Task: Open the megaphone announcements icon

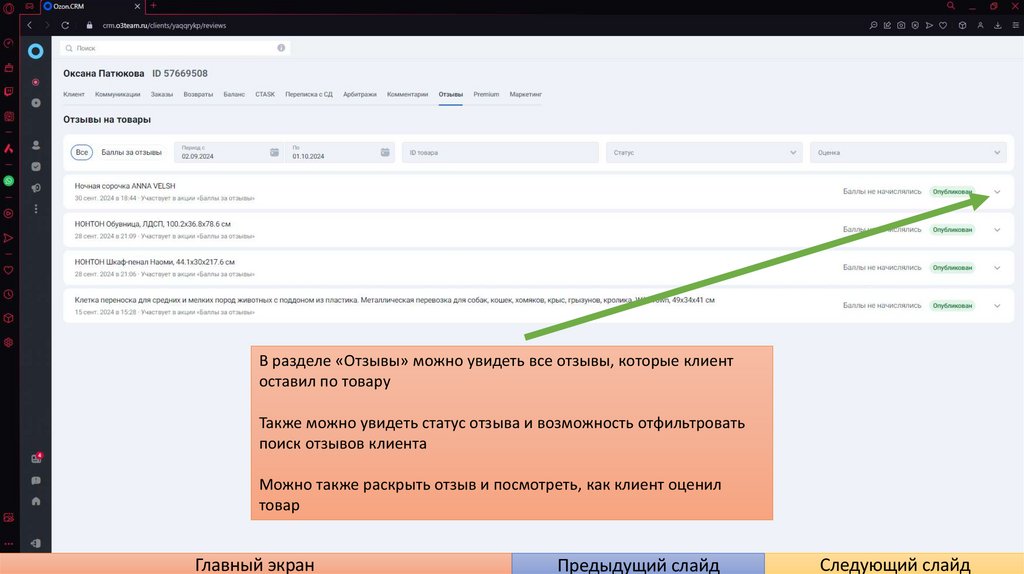Action: (x=36, y=188)
